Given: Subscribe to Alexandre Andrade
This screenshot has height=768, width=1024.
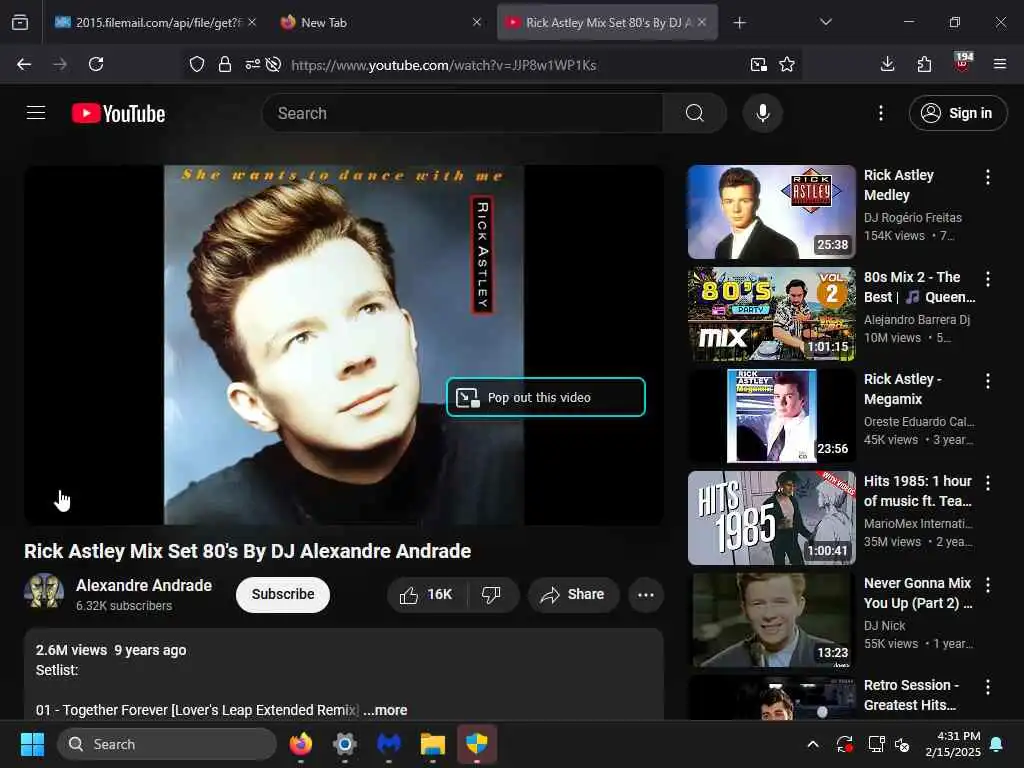Looking at the screenshot, I should pos(283,594).
